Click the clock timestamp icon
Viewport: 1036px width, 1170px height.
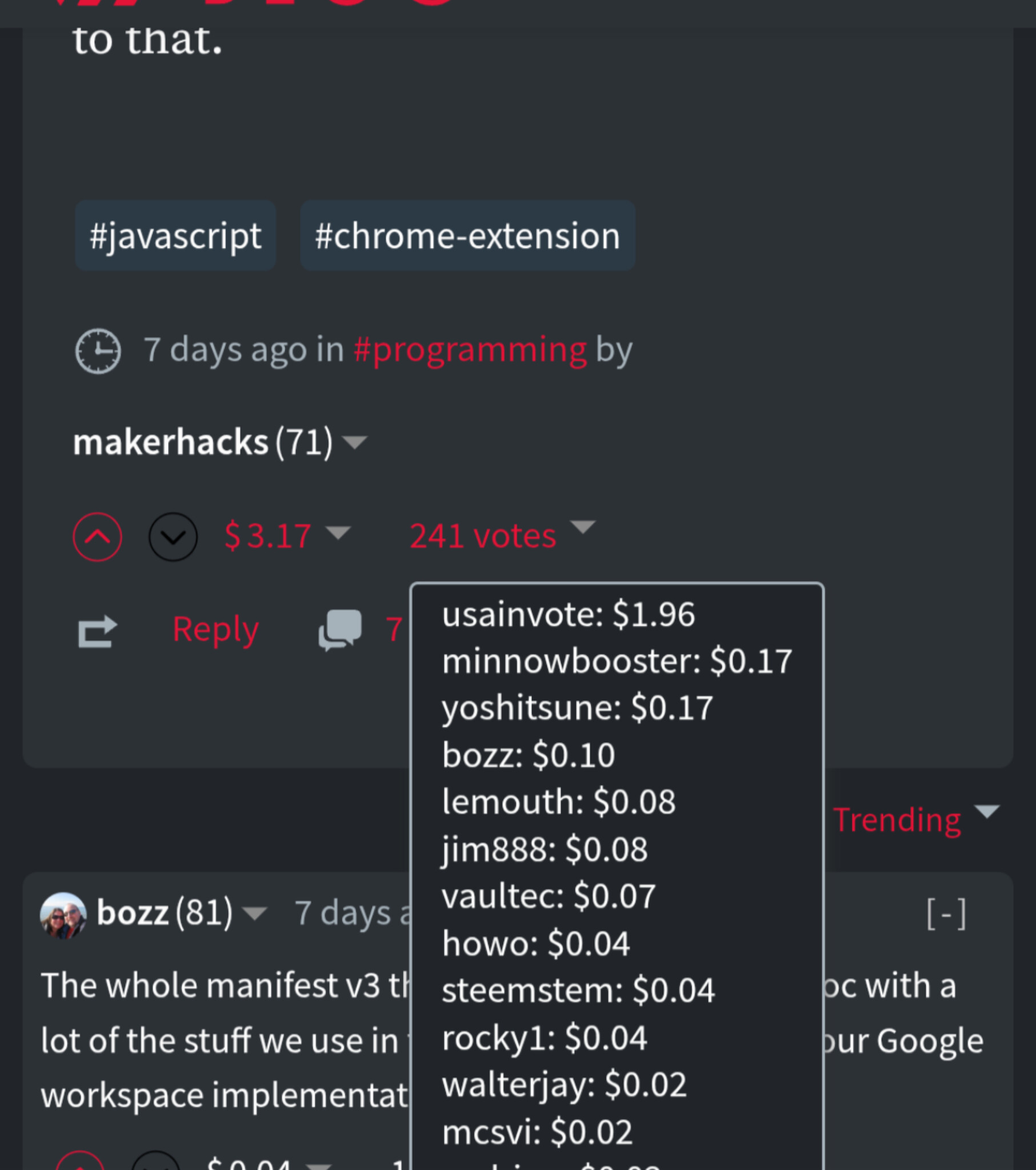coord(98,350)
